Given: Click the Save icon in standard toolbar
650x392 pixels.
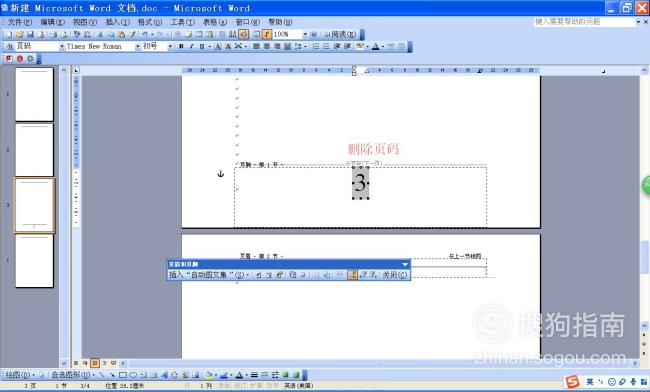Looking at the screenshot, I should 30,34.
